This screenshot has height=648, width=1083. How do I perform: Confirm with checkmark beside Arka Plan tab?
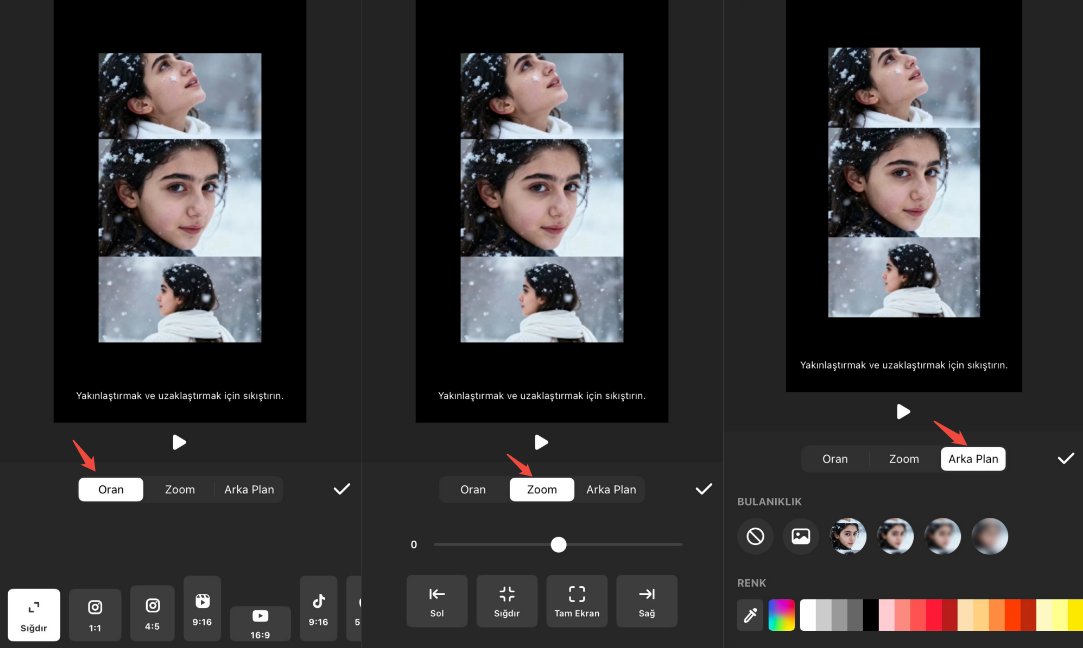click(x=1065, y=459)
